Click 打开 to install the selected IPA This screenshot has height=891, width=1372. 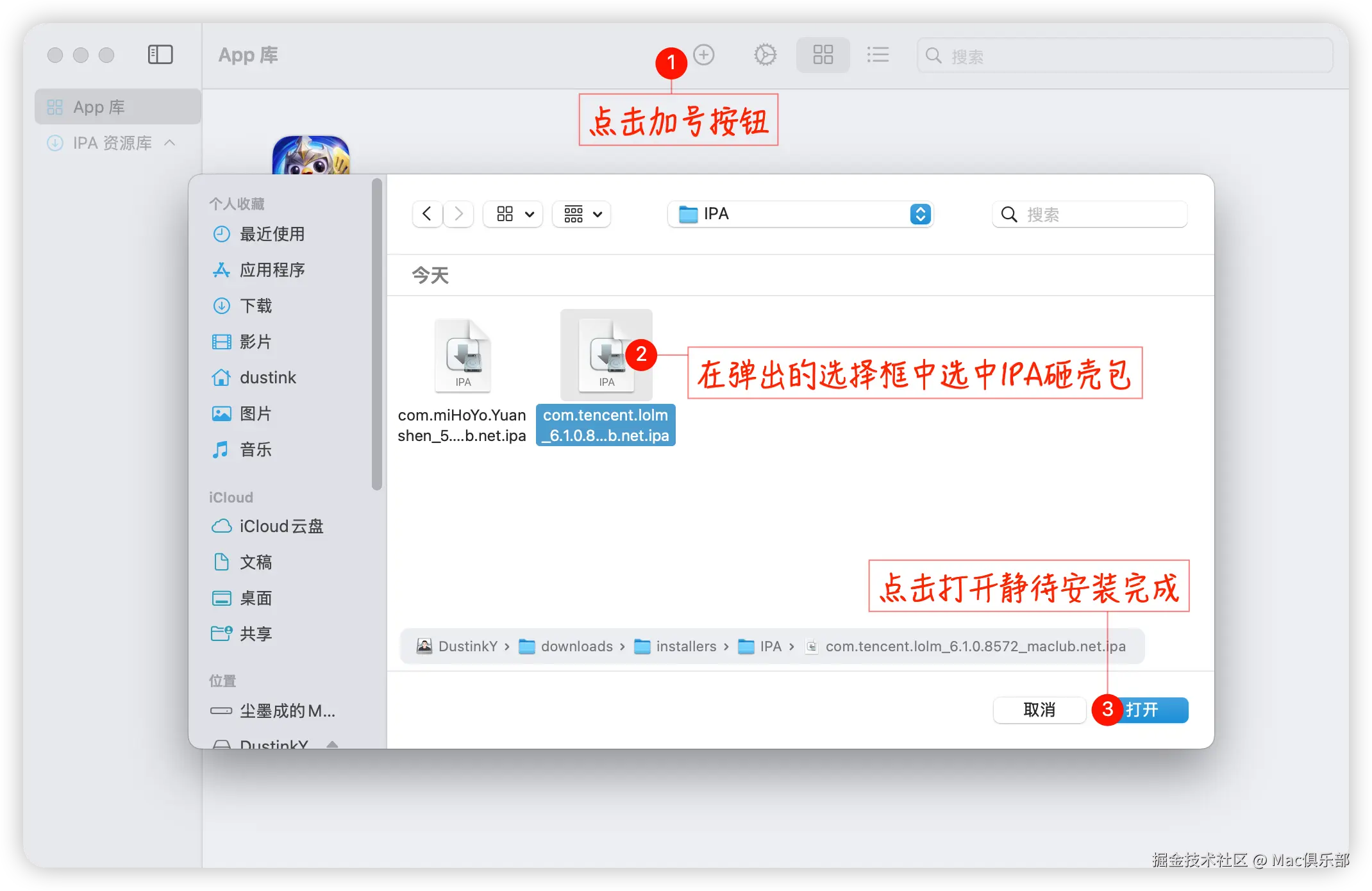pos(1148,710)
